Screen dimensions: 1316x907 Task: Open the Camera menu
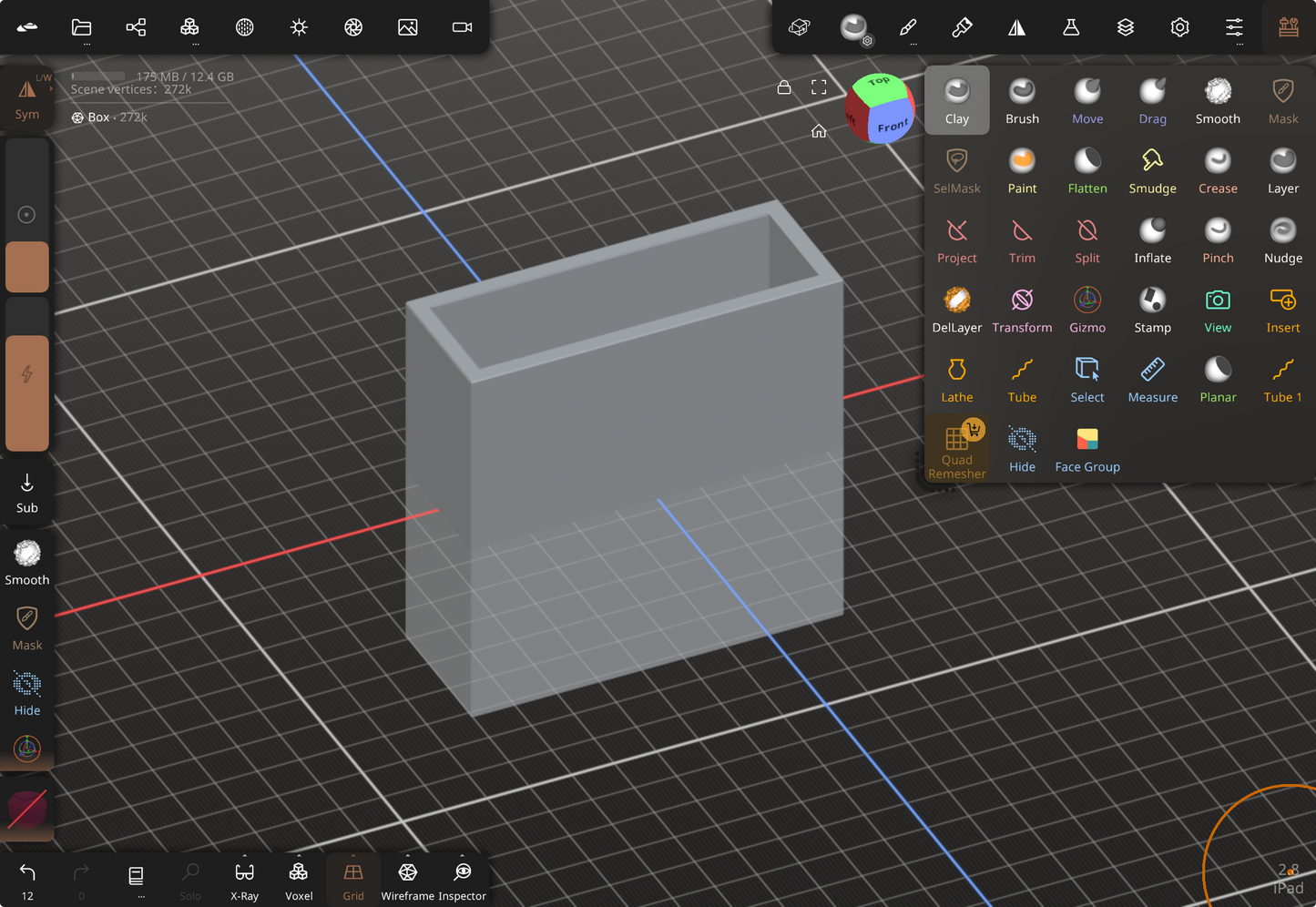pyautogui.click(x=463, y=27)
